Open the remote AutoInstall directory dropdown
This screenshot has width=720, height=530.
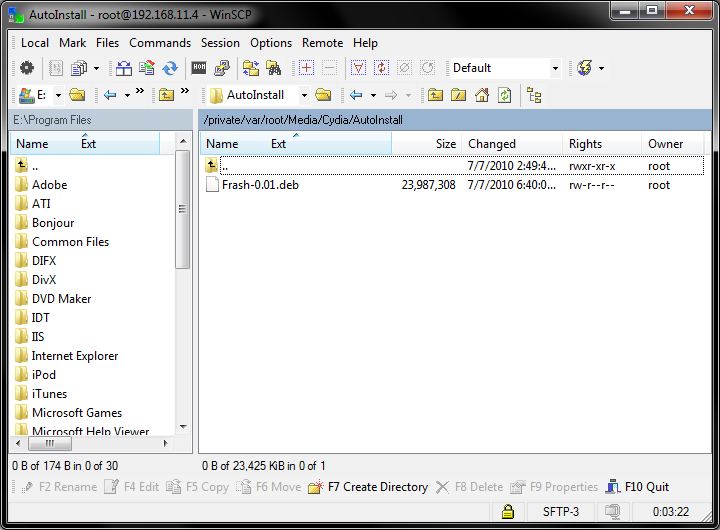point(304,96)
